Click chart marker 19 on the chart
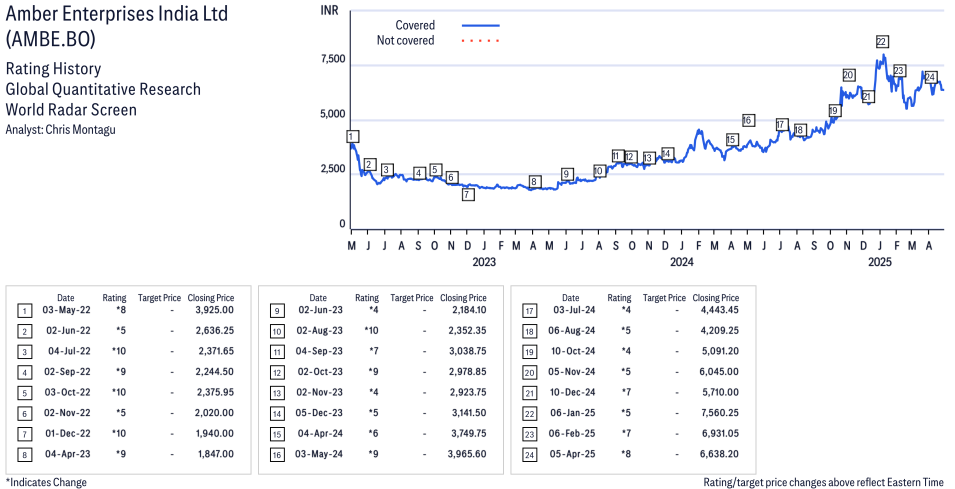 click(x=834, y=110)
